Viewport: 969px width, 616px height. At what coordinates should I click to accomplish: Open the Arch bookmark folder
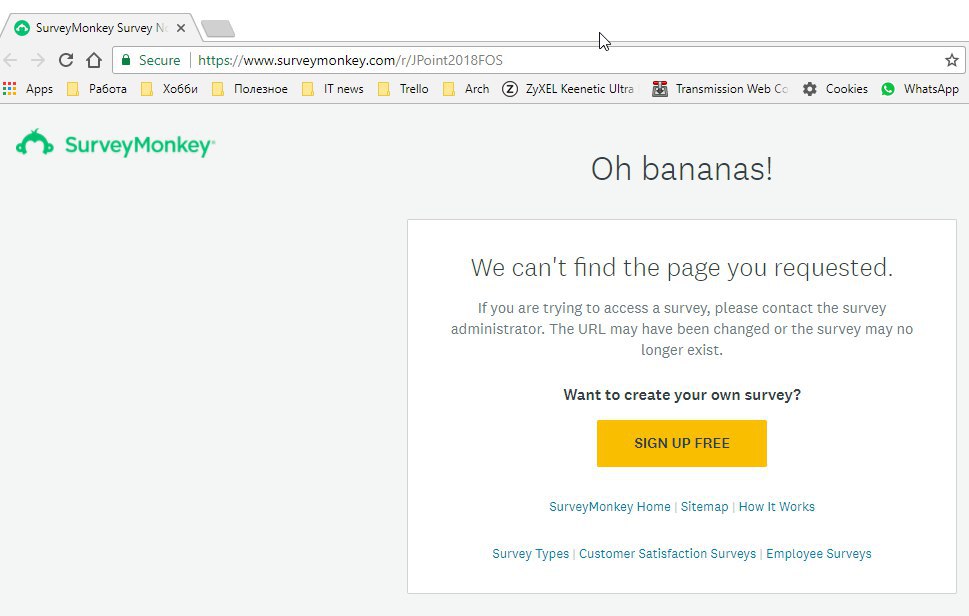(x=466, y=89)
